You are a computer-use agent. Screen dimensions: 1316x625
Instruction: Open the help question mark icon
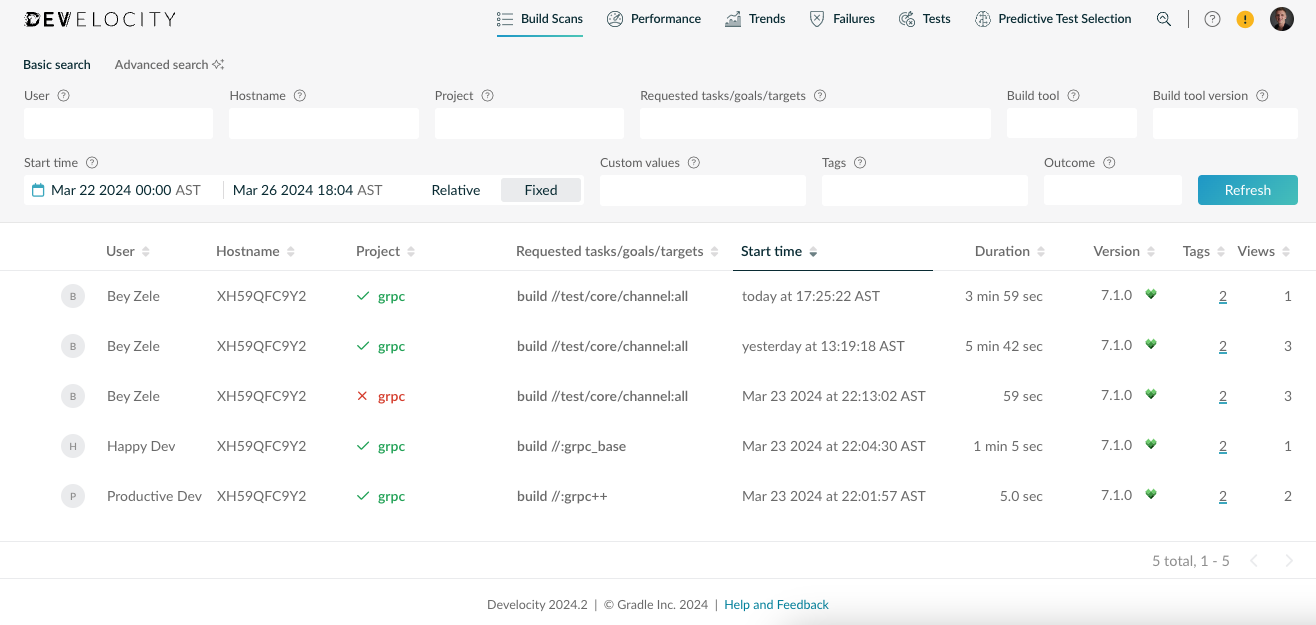click(x=1213, y=18)
